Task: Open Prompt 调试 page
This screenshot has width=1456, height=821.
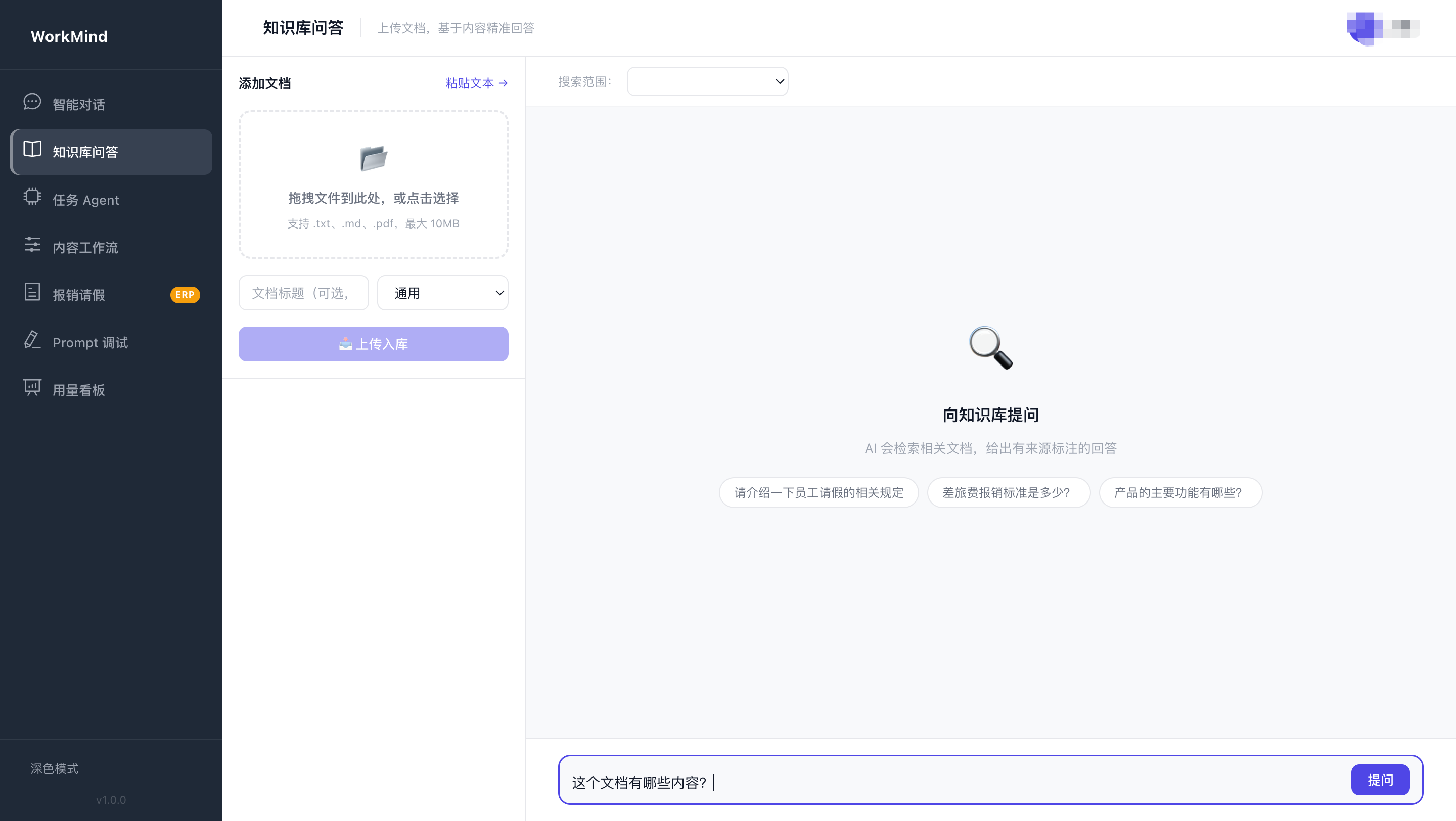Action: coord(111,342)
